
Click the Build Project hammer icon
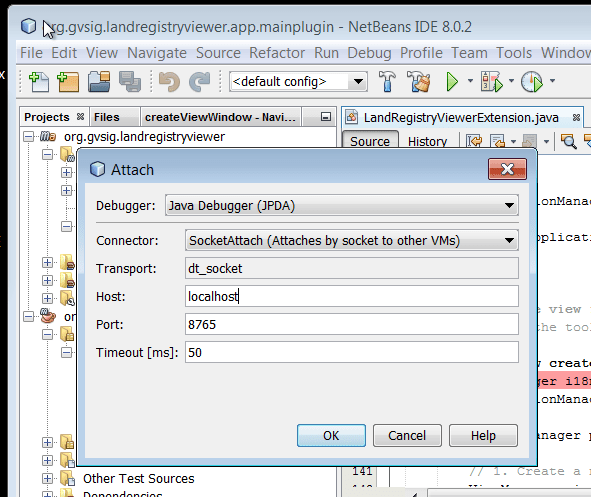click(x=387, y=81)
